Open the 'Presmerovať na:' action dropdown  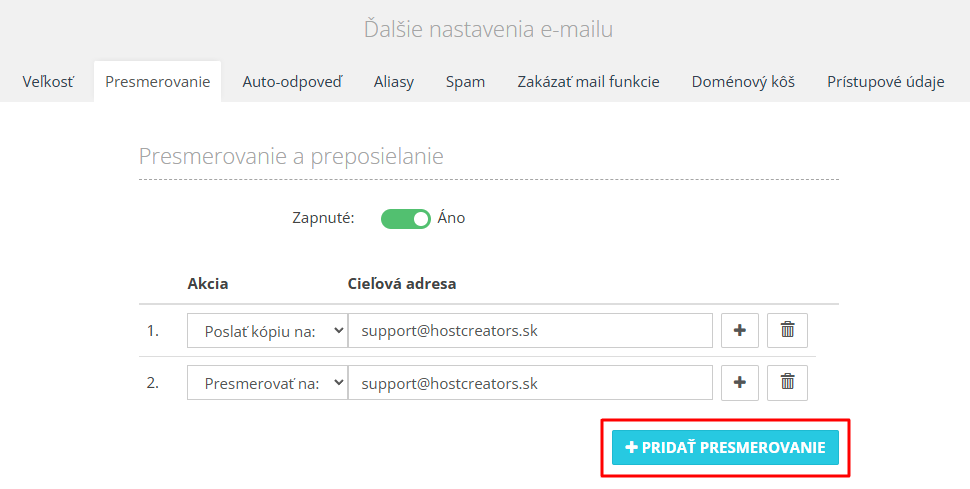click(x=267, y=383)
